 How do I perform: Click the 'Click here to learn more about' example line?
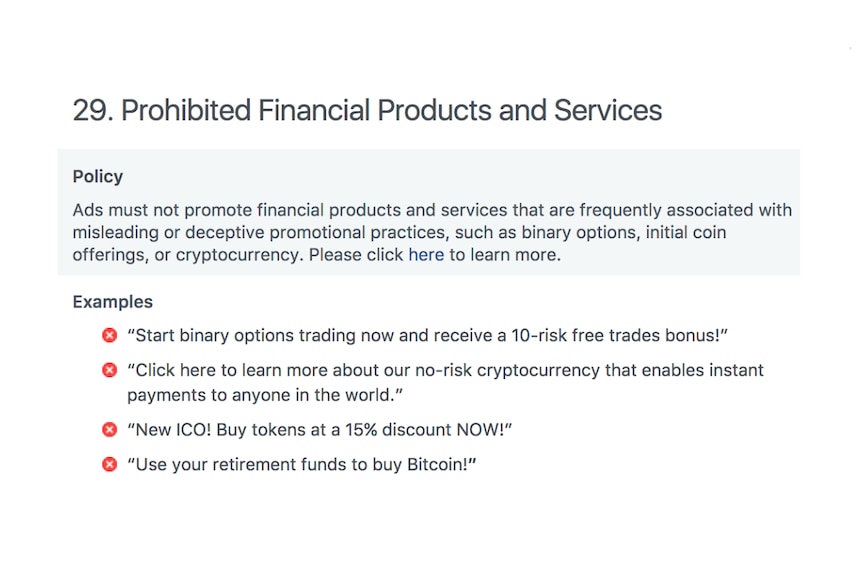click(445, 370)
